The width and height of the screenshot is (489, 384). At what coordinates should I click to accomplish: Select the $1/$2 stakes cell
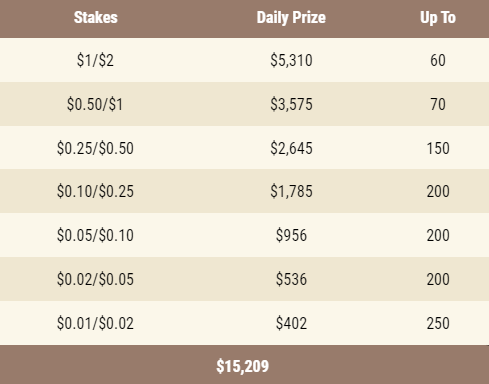[x=95, y=60]
